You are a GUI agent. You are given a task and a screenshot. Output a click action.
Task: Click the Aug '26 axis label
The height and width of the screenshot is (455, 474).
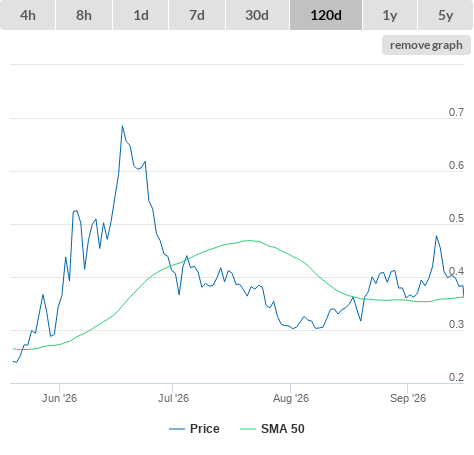(x=291, y=398)
